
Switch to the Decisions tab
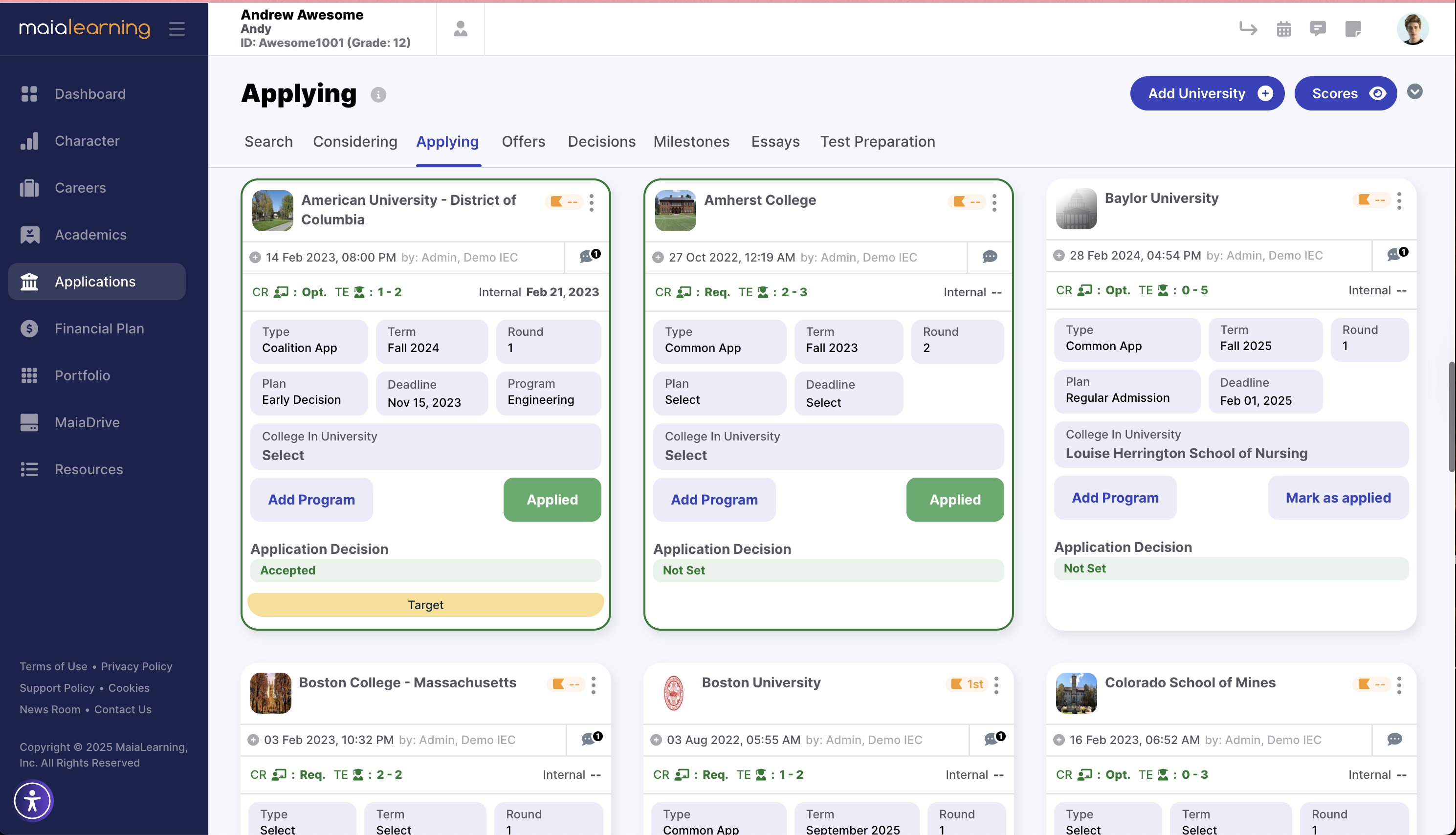601,142
